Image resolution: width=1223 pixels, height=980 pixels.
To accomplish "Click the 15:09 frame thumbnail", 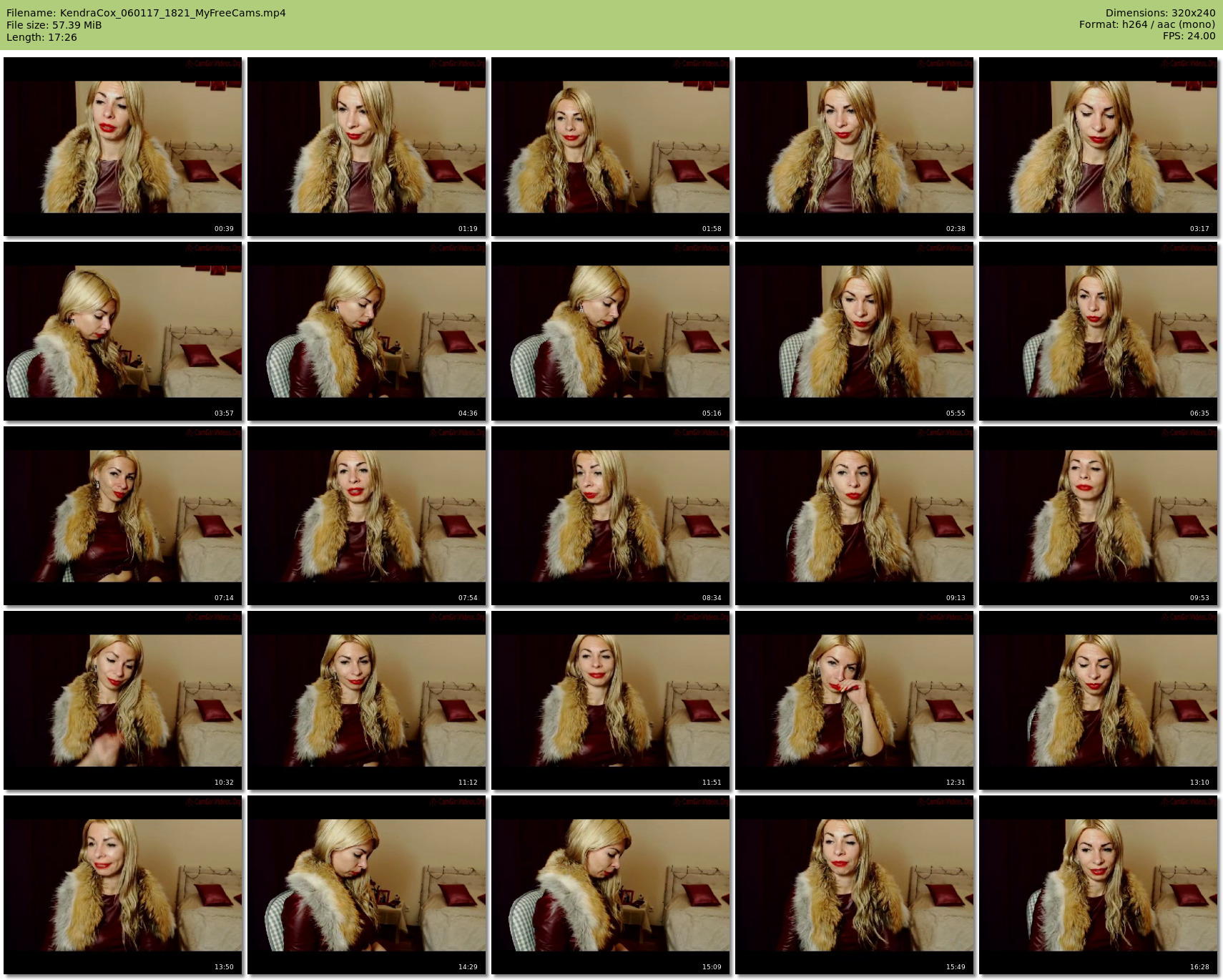I will [x=611, y=885].
